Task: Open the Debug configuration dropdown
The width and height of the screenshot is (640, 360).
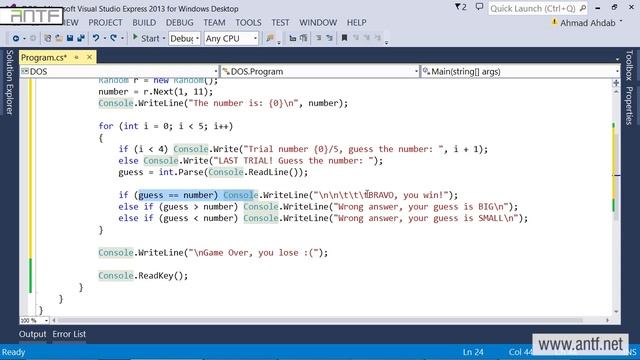Action: [184, 38]
